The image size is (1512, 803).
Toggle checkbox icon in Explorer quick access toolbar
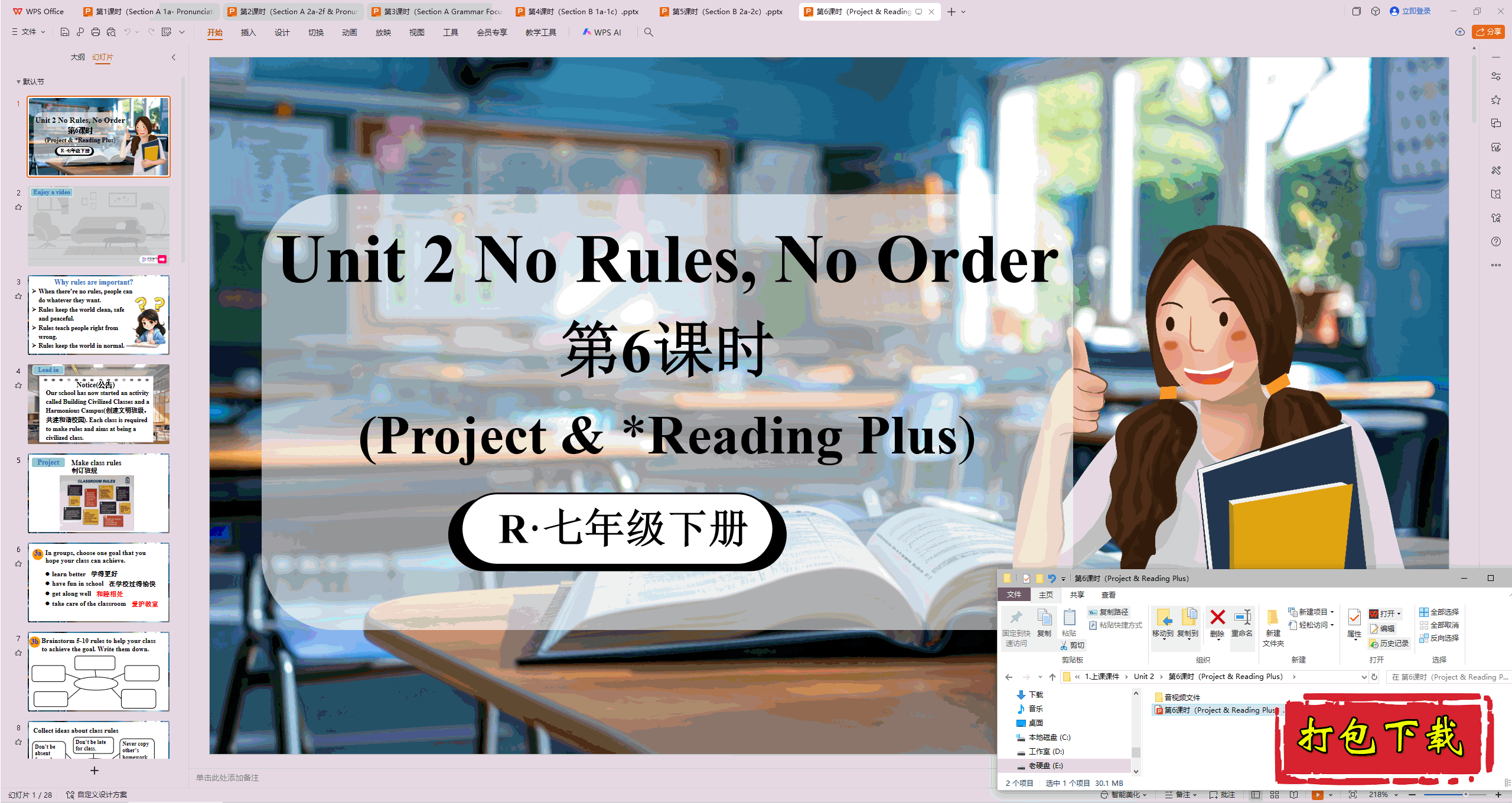(x=1027, y=579)
